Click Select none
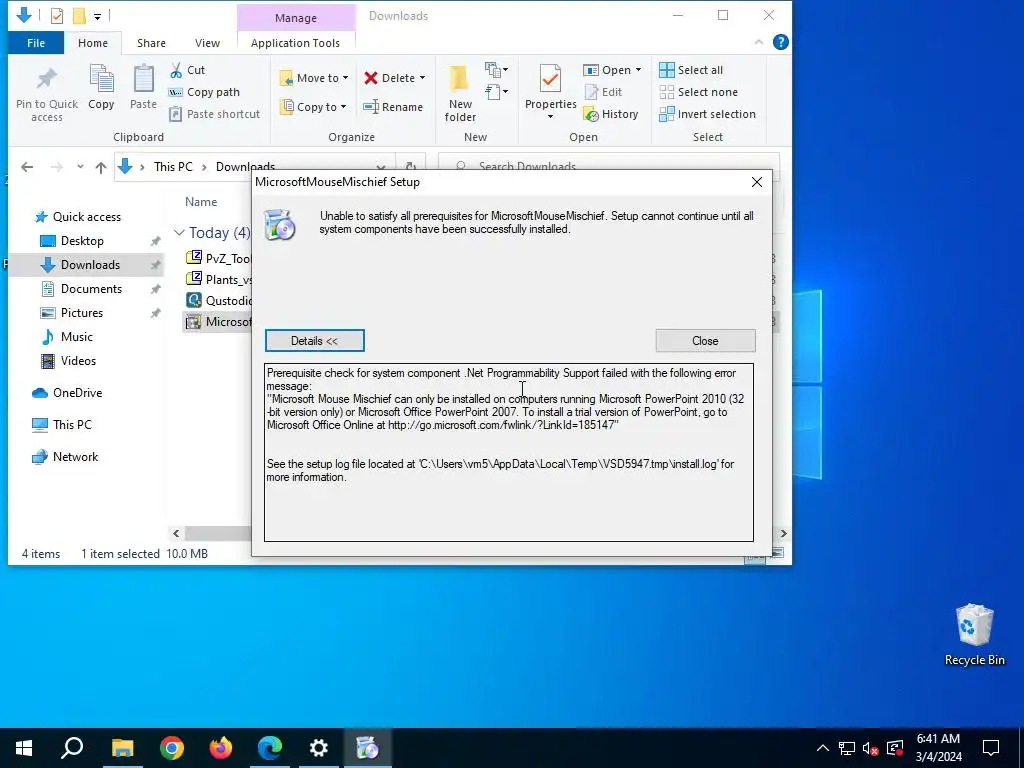The width and height of the screenshot is (1024, 768). coord(698,92)
